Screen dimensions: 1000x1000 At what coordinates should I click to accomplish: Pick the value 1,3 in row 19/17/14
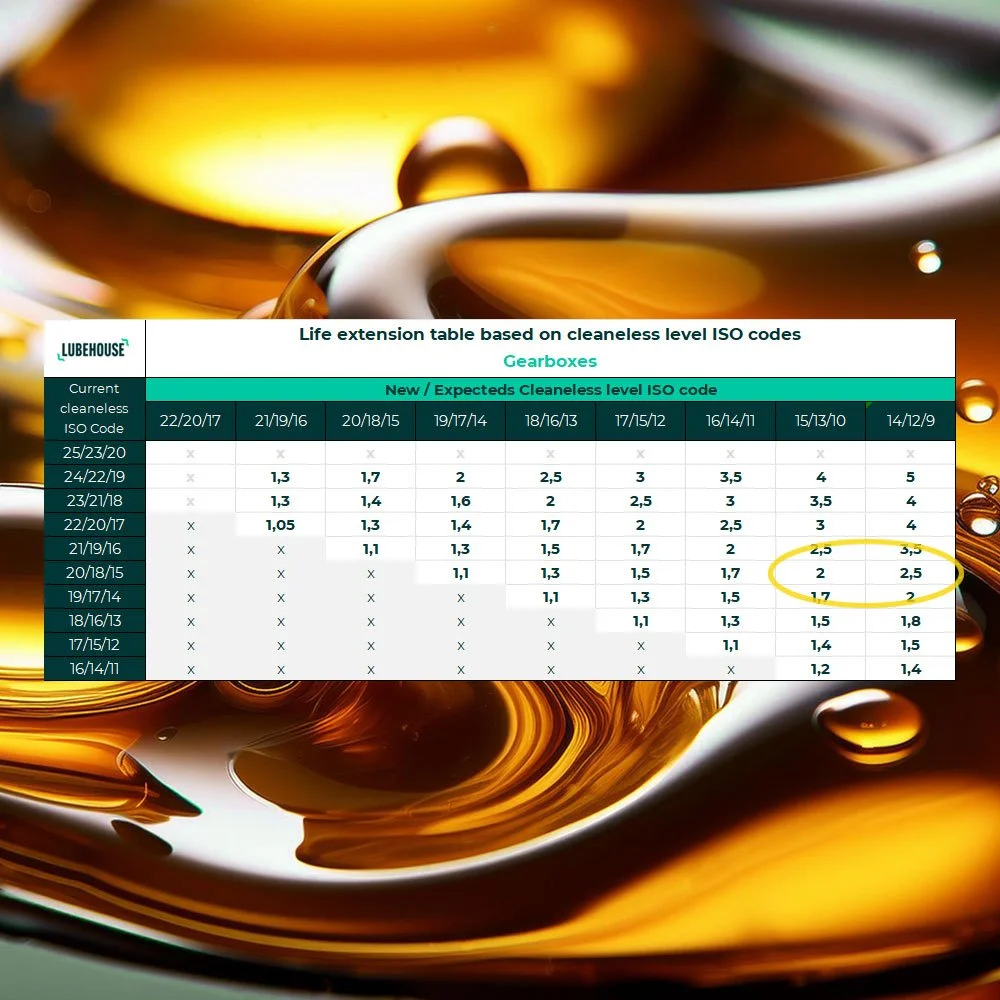640,597
